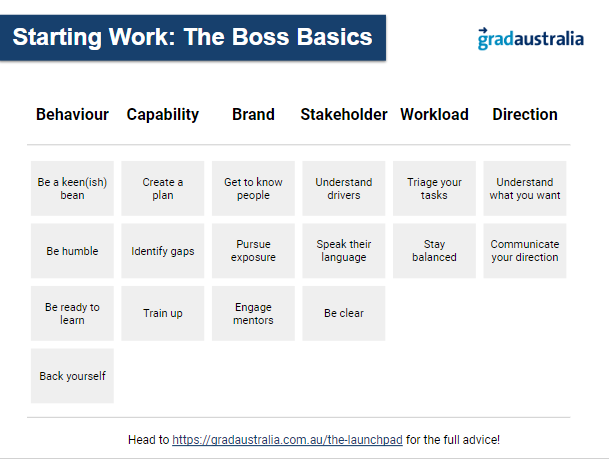This screenshot has width=609, height=459.
Task: Select the 'Be humble' tile
Action: 72,251
